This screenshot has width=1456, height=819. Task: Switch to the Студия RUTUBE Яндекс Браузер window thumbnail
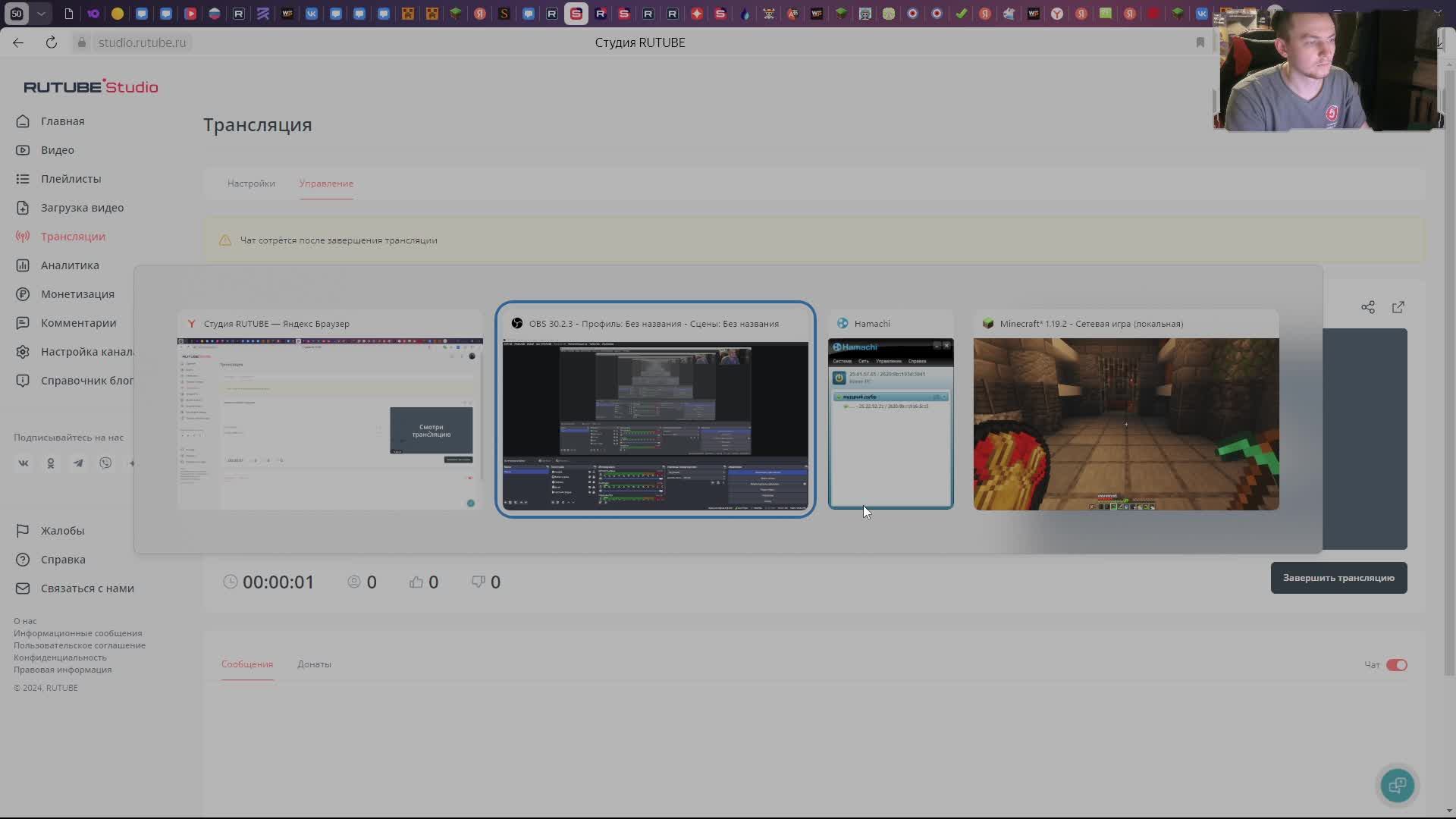pyautogui.click(x=330, y=409)
